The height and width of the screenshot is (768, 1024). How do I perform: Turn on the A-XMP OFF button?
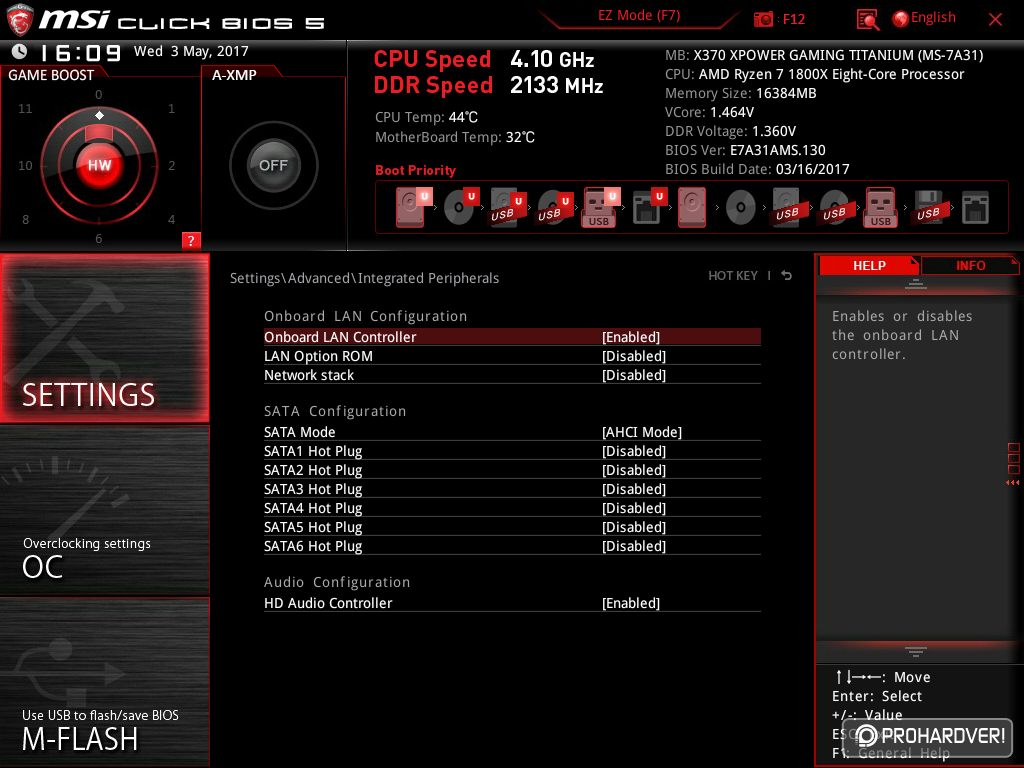(273, 165)
